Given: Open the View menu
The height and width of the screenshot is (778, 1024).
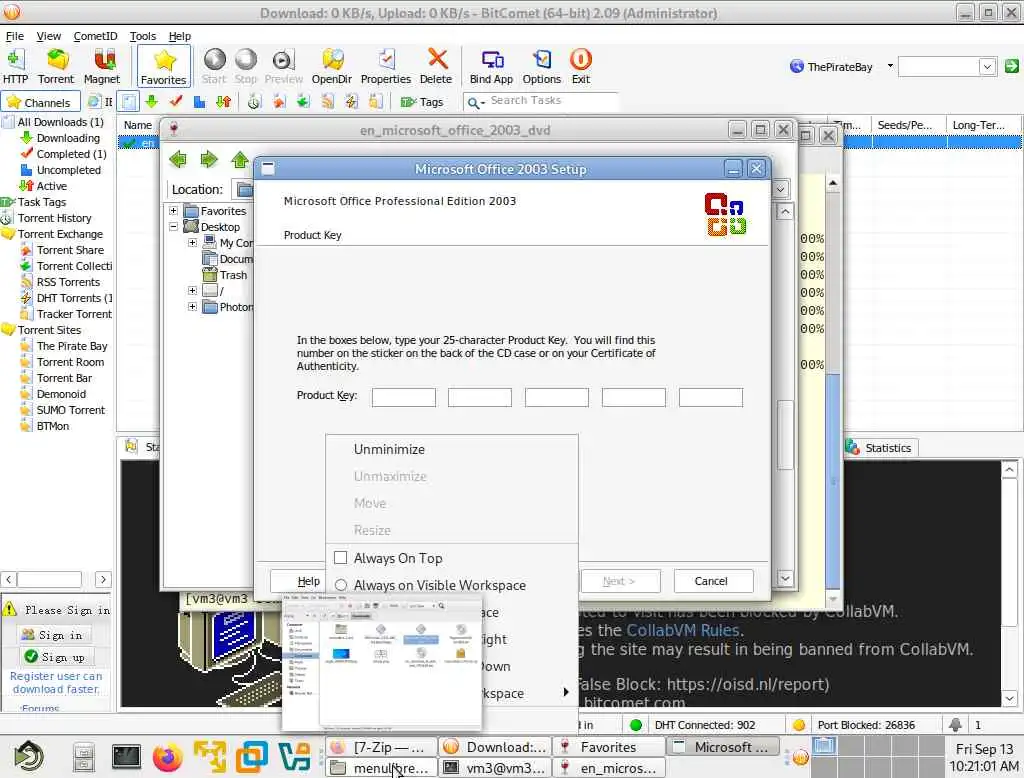Looking at the screenshot, I should [x=48, y=36].
